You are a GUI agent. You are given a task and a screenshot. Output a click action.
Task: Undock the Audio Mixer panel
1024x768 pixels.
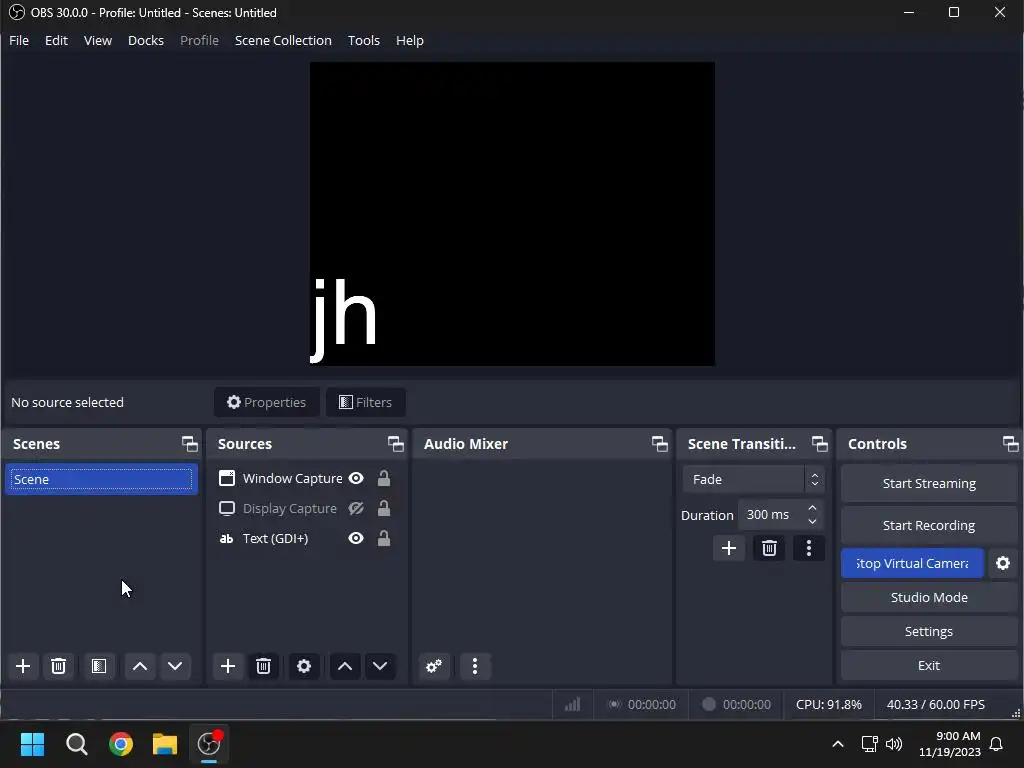point(660,444)
